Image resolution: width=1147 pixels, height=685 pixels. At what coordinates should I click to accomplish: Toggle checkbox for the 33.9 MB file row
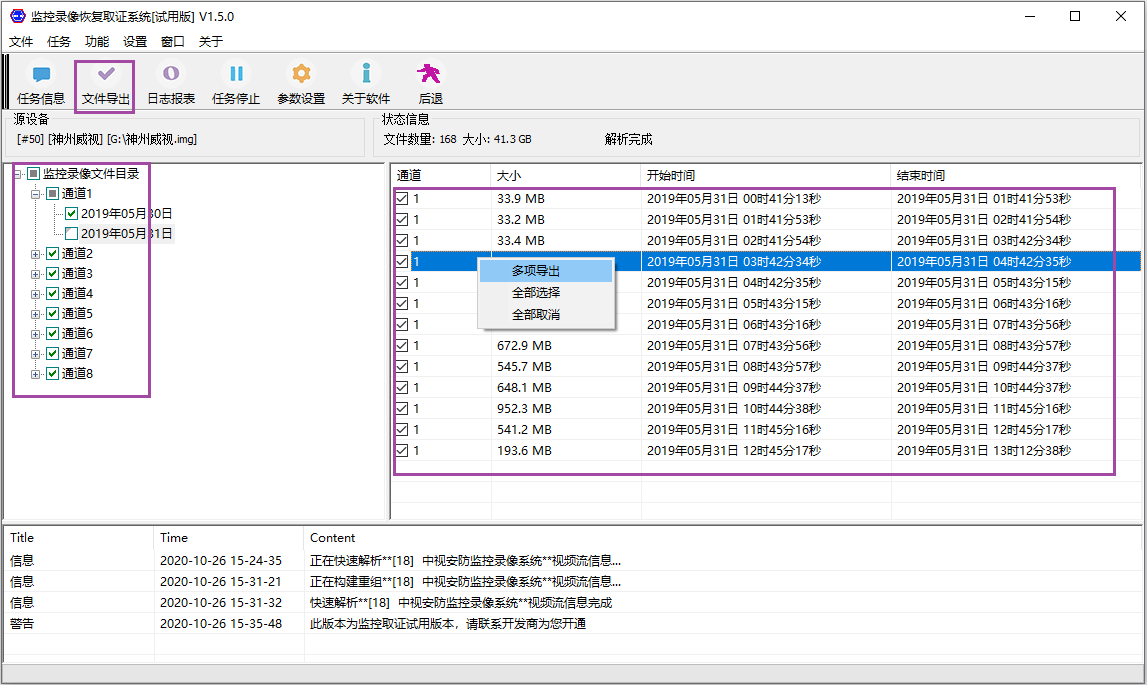[402, 198]
